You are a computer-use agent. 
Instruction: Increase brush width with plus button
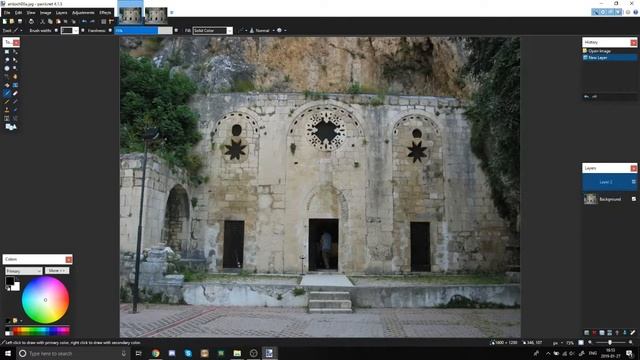click(x=83, y=31)
